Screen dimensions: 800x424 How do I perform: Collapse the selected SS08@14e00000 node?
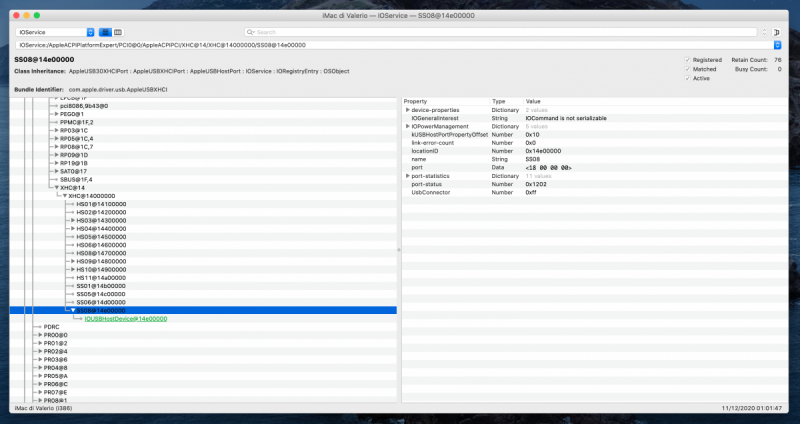click(x=73, y=310)
